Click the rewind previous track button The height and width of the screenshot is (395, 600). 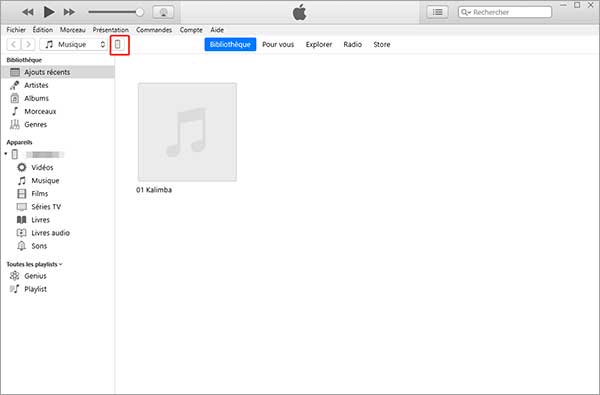(28, 12)
